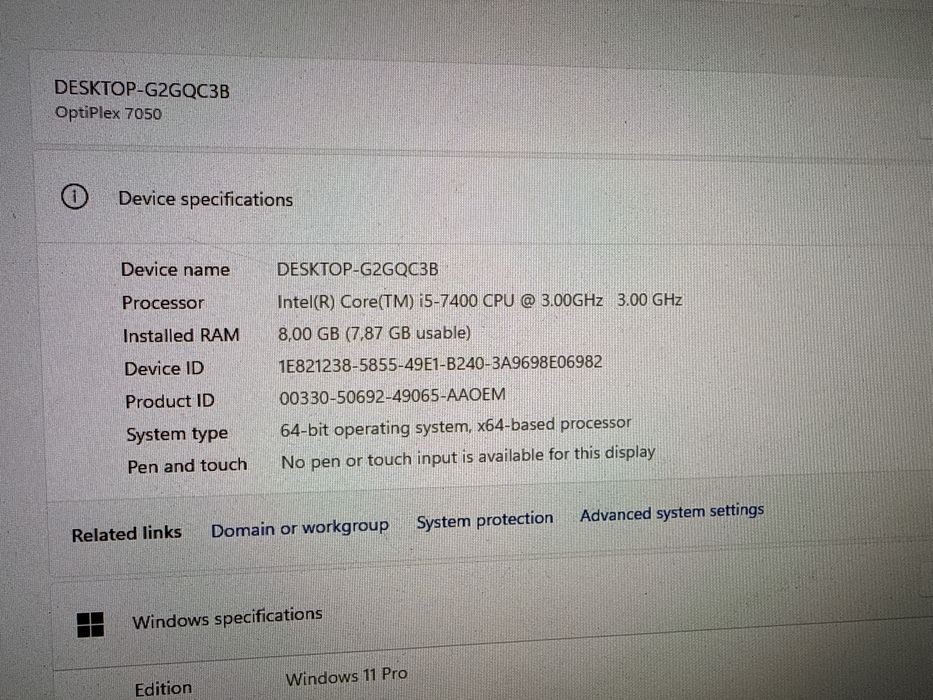
Task: Select the Device ID label
Action: tap(164, 368)
